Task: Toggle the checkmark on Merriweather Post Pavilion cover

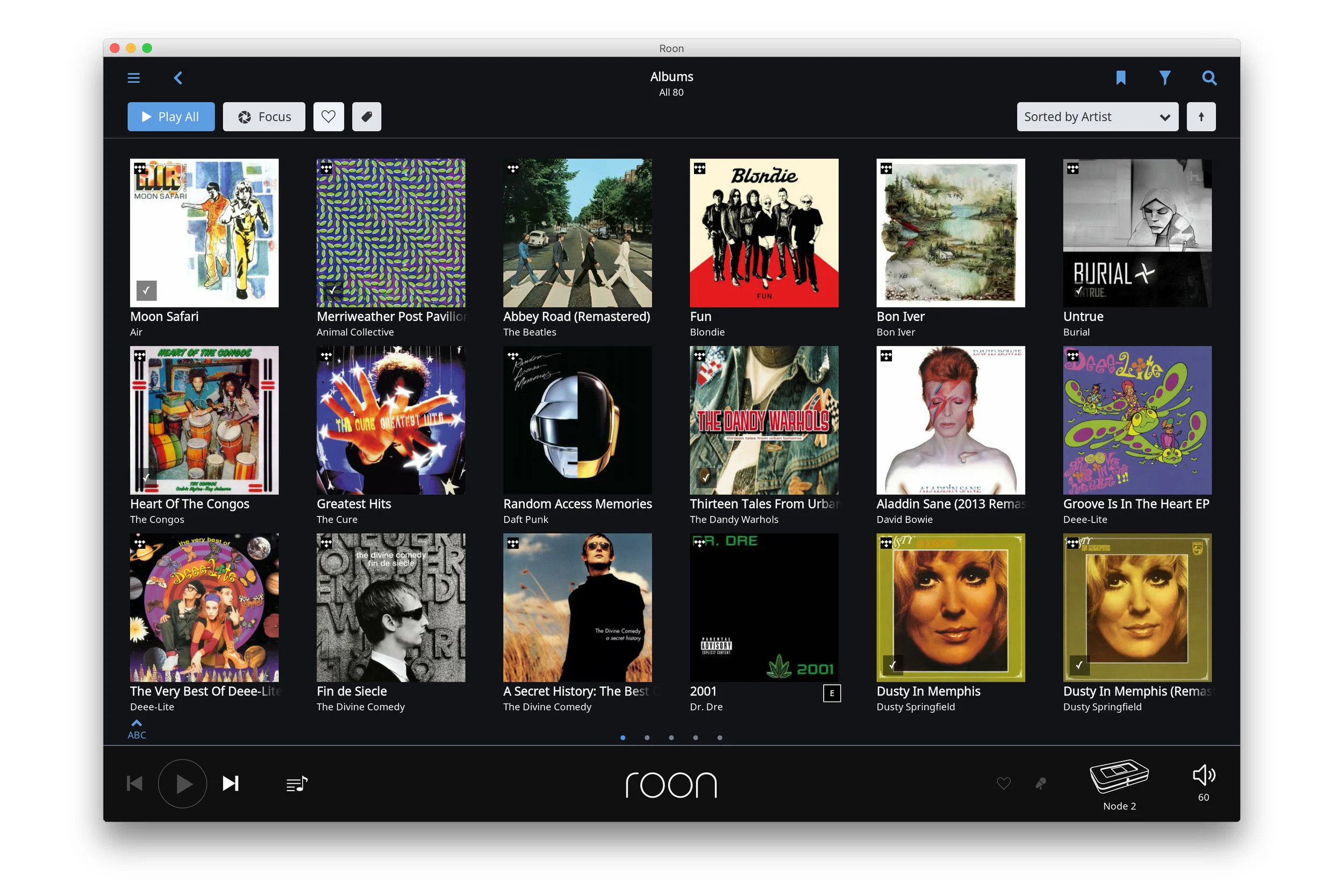Action: pyautogui.click(x=333, y=290)
